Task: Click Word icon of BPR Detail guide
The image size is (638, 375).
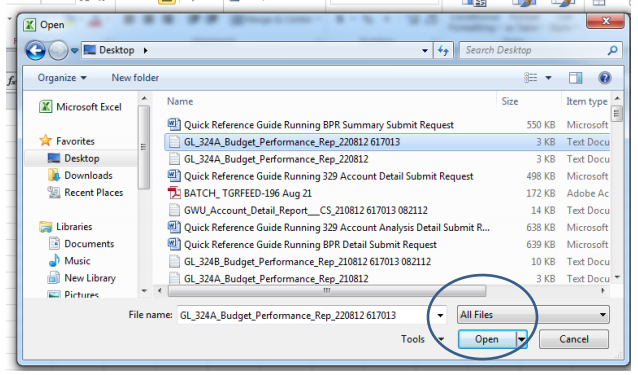Action: point(174,244)
